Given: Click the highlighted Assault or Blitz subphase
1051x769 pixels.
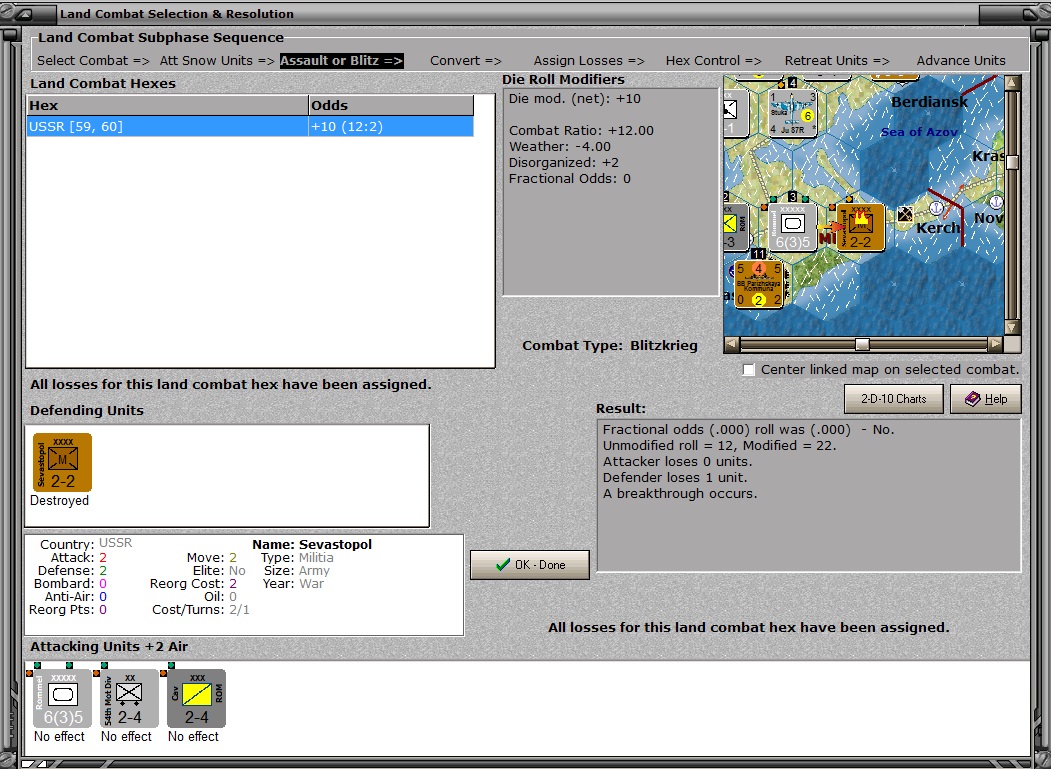Looking at the screenshot, I should pyautogui.click(x=342, y=60).
